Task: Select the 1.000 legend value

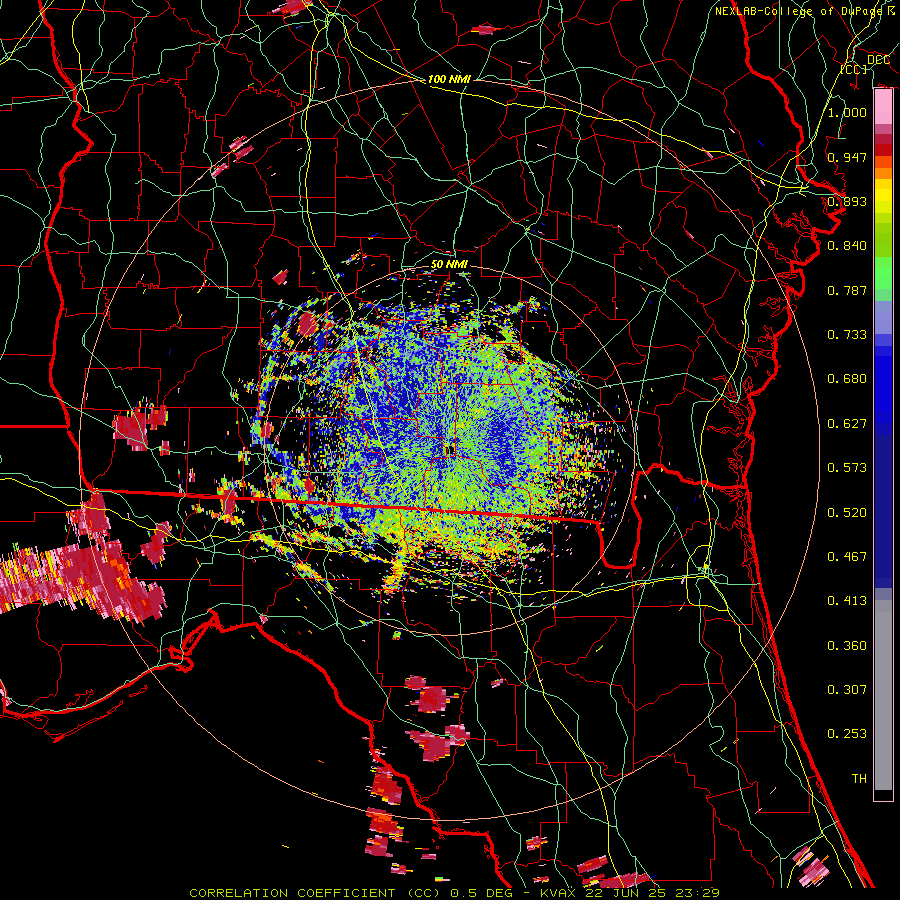Action: pos(847,112)
